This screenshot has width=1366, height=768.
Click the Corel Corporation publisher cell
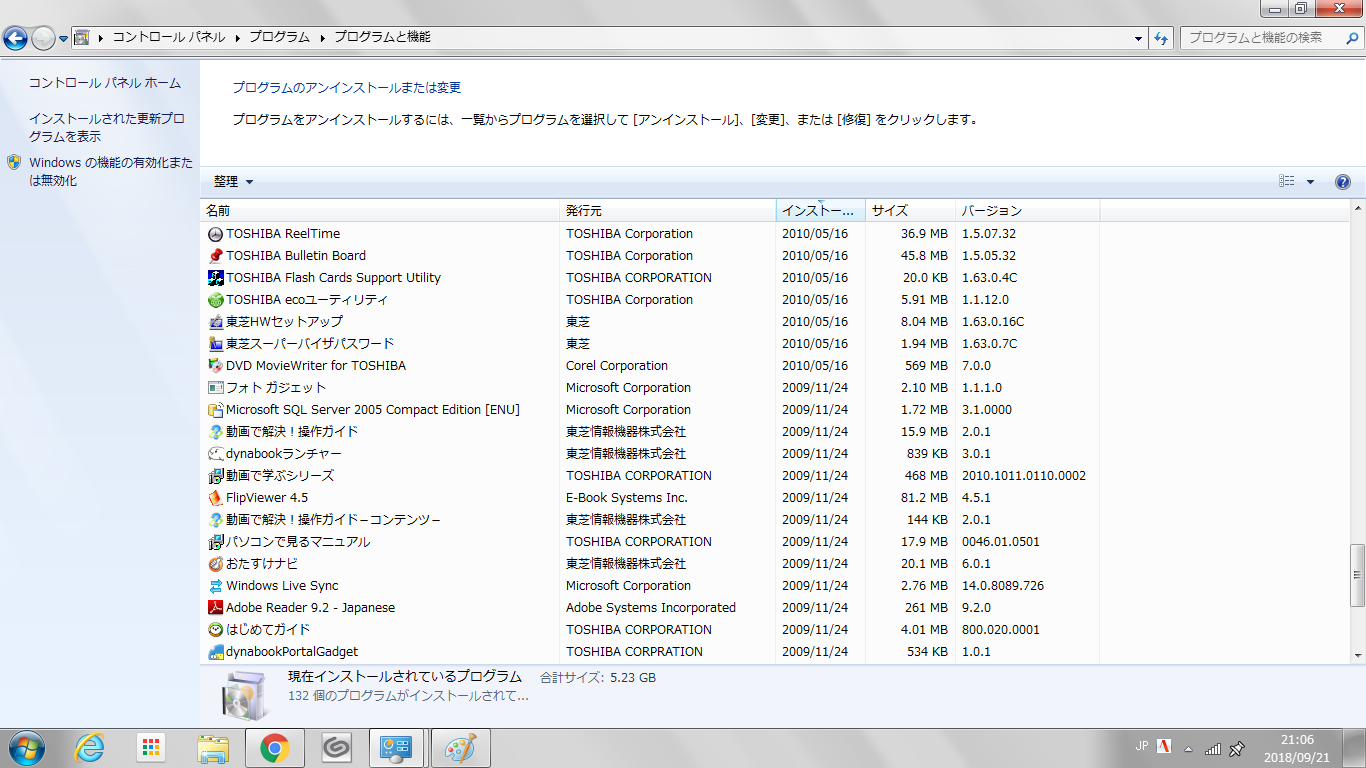[x=617, y=366]
